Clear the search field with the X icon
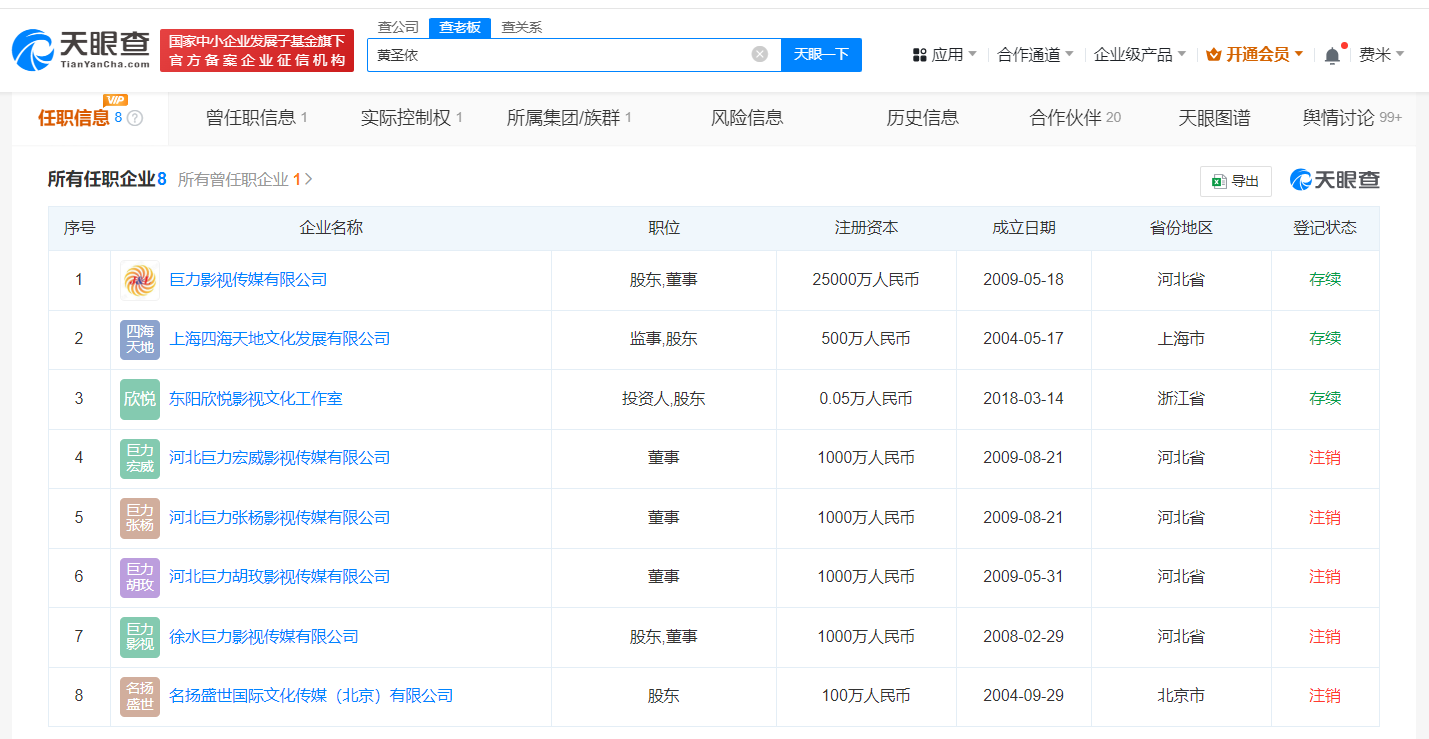Screen dimensions: 1429x739 pos(760,54)
